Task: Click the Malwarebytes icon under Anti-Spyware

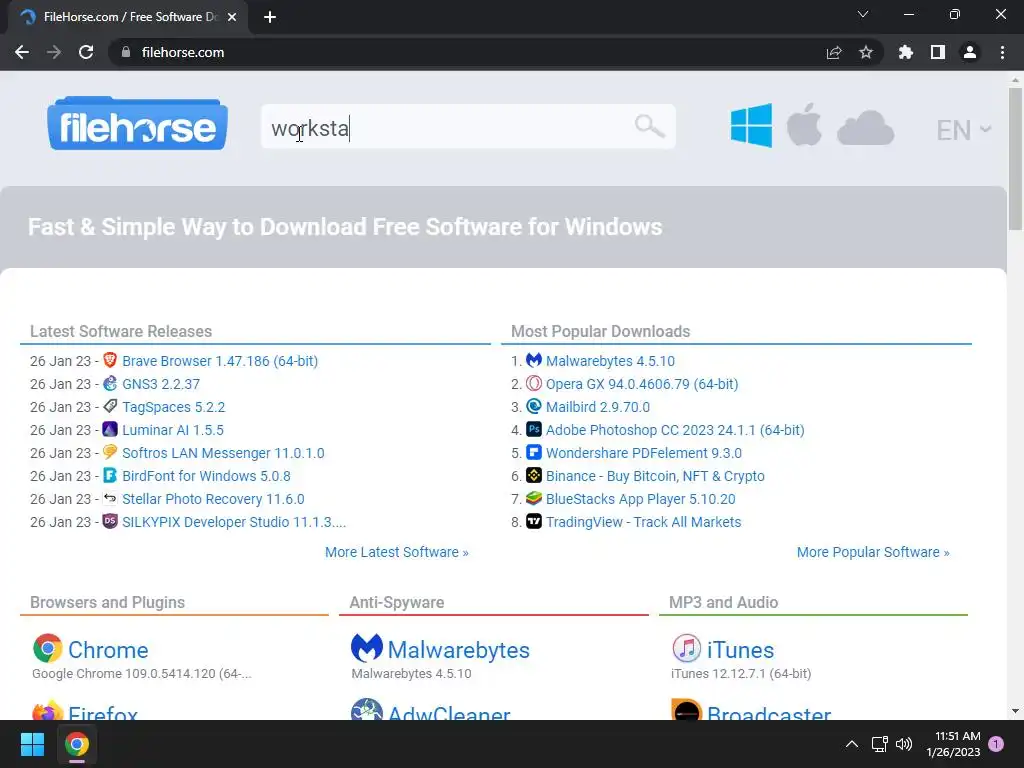Action: (x=366, y=648)
